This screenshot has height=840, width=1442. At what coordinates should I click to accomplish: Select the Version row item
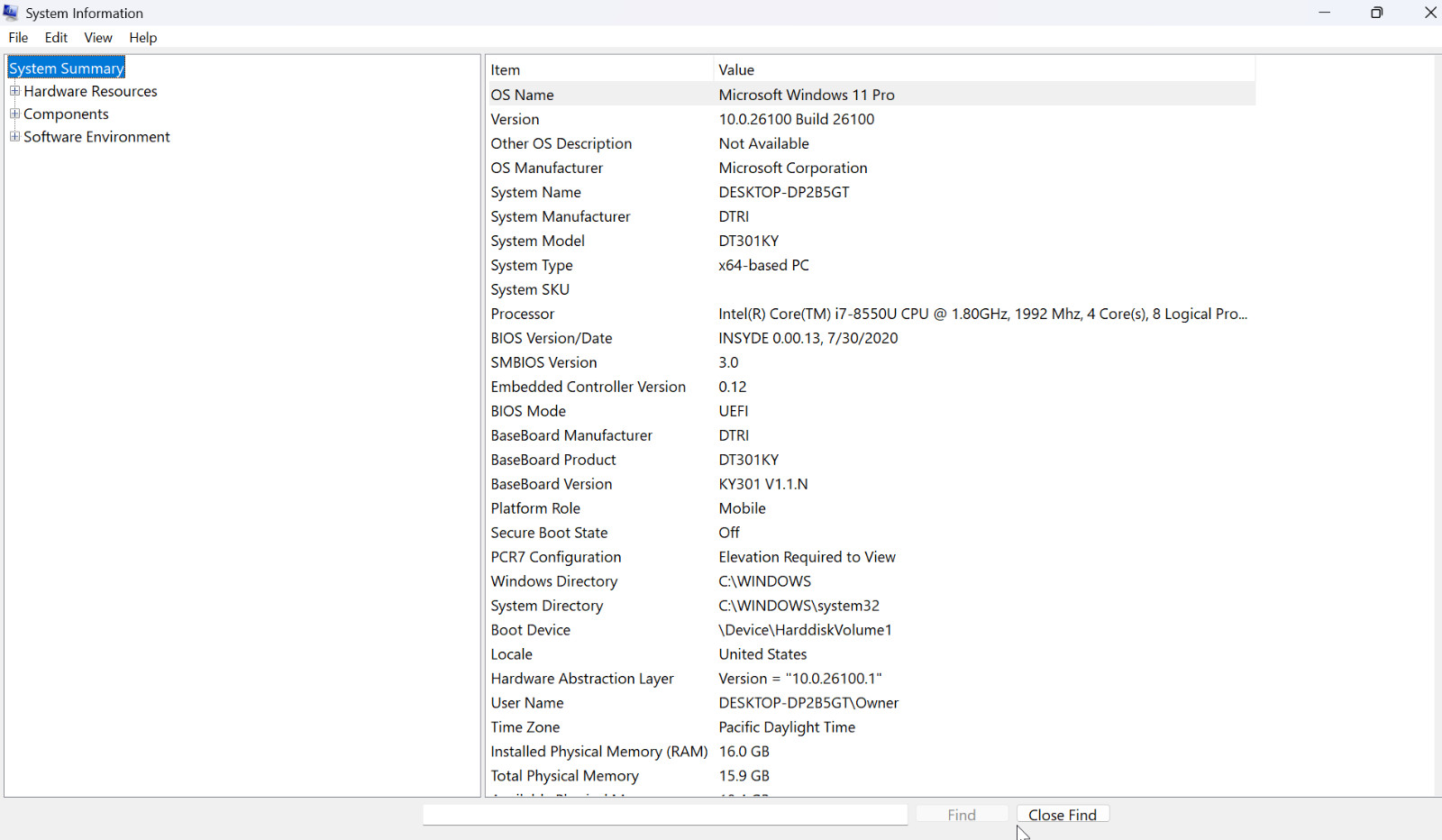872,119
